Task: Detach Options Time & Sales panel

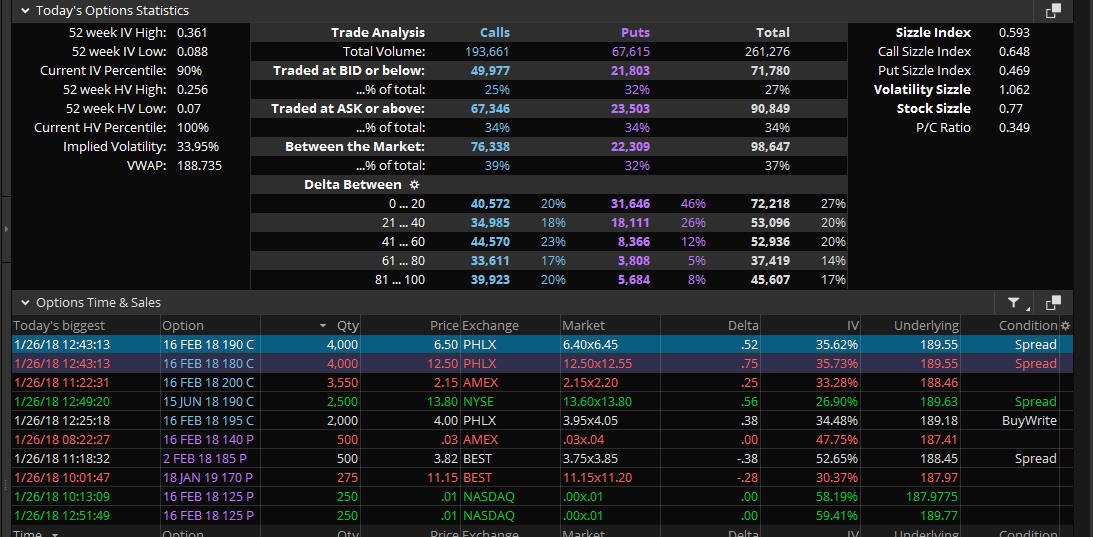Action: [1053, 303]
